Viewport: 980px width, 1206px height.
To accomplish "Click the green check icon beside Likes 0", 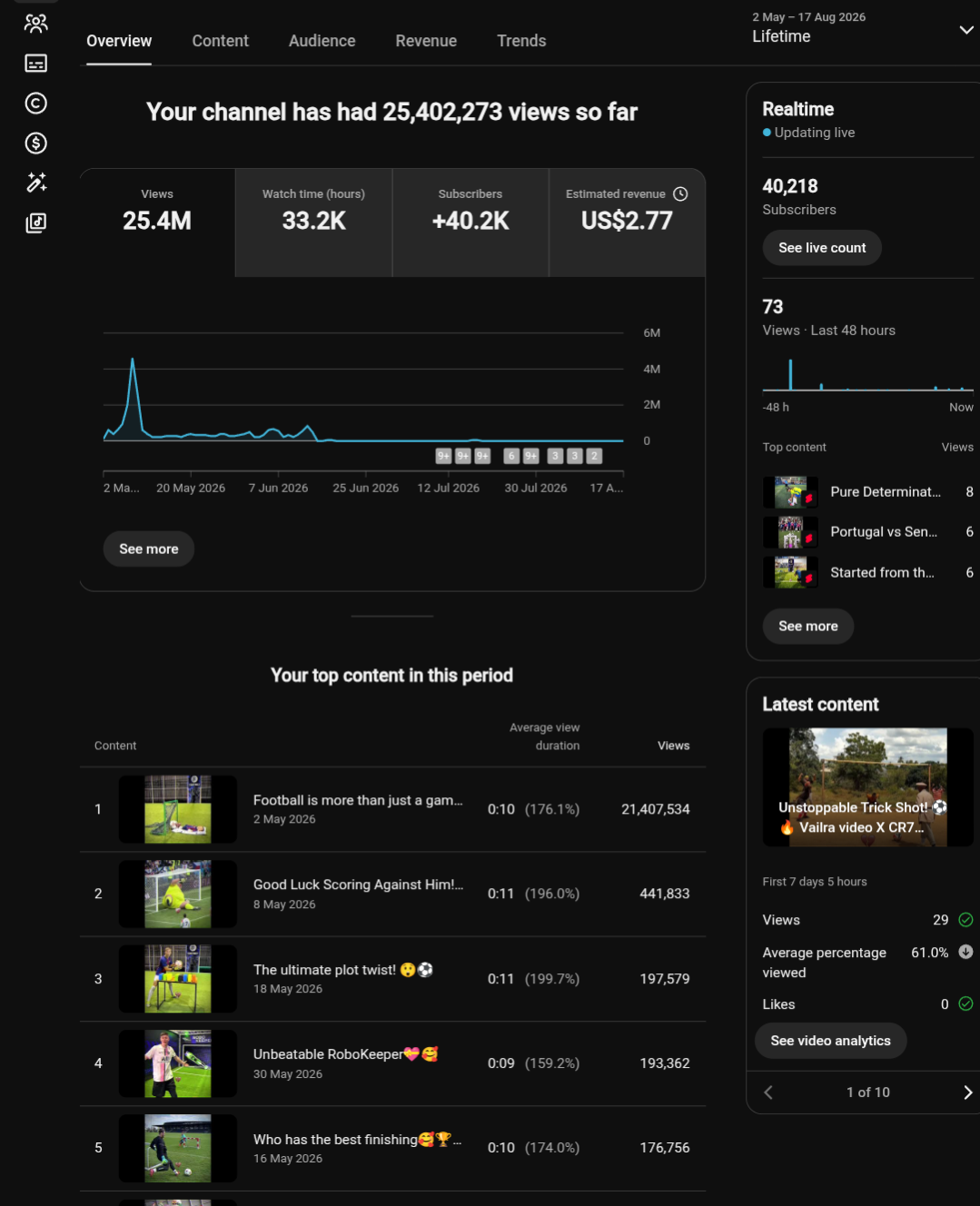I will (x=965, y=1003).
